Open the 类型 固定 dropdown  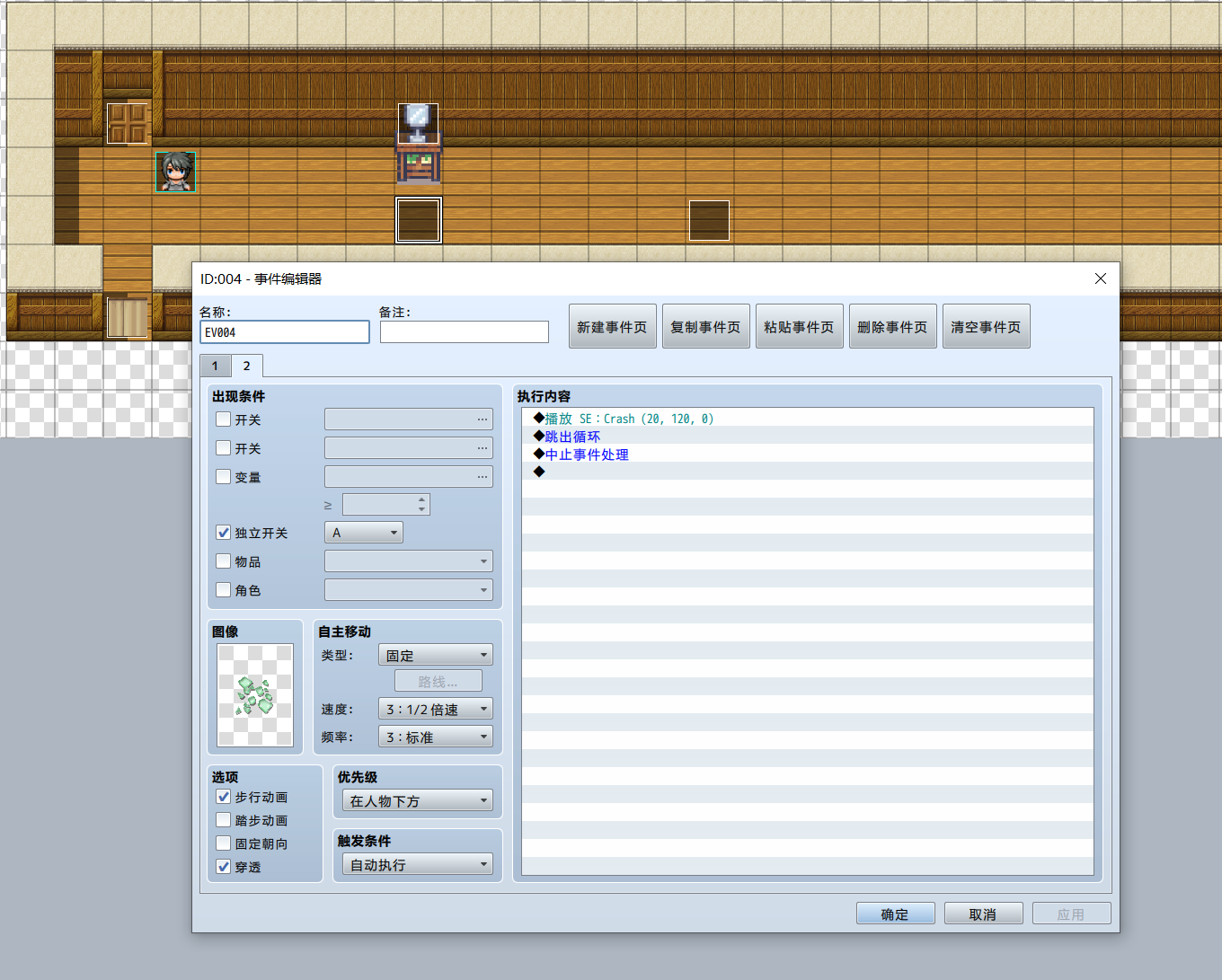(x=436, y=656)
